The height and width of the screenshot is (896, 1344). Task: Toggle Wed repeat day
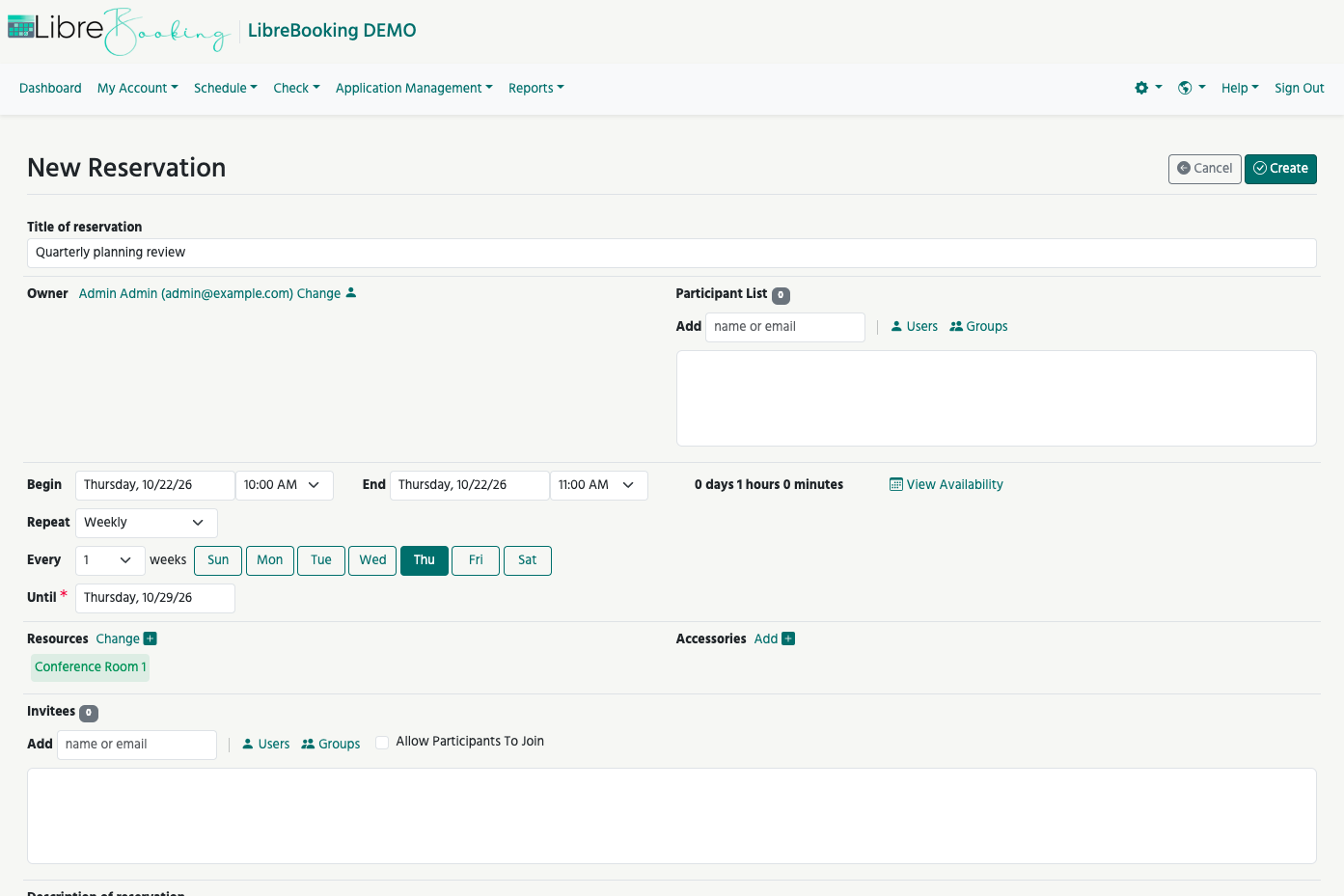point(372,560)
